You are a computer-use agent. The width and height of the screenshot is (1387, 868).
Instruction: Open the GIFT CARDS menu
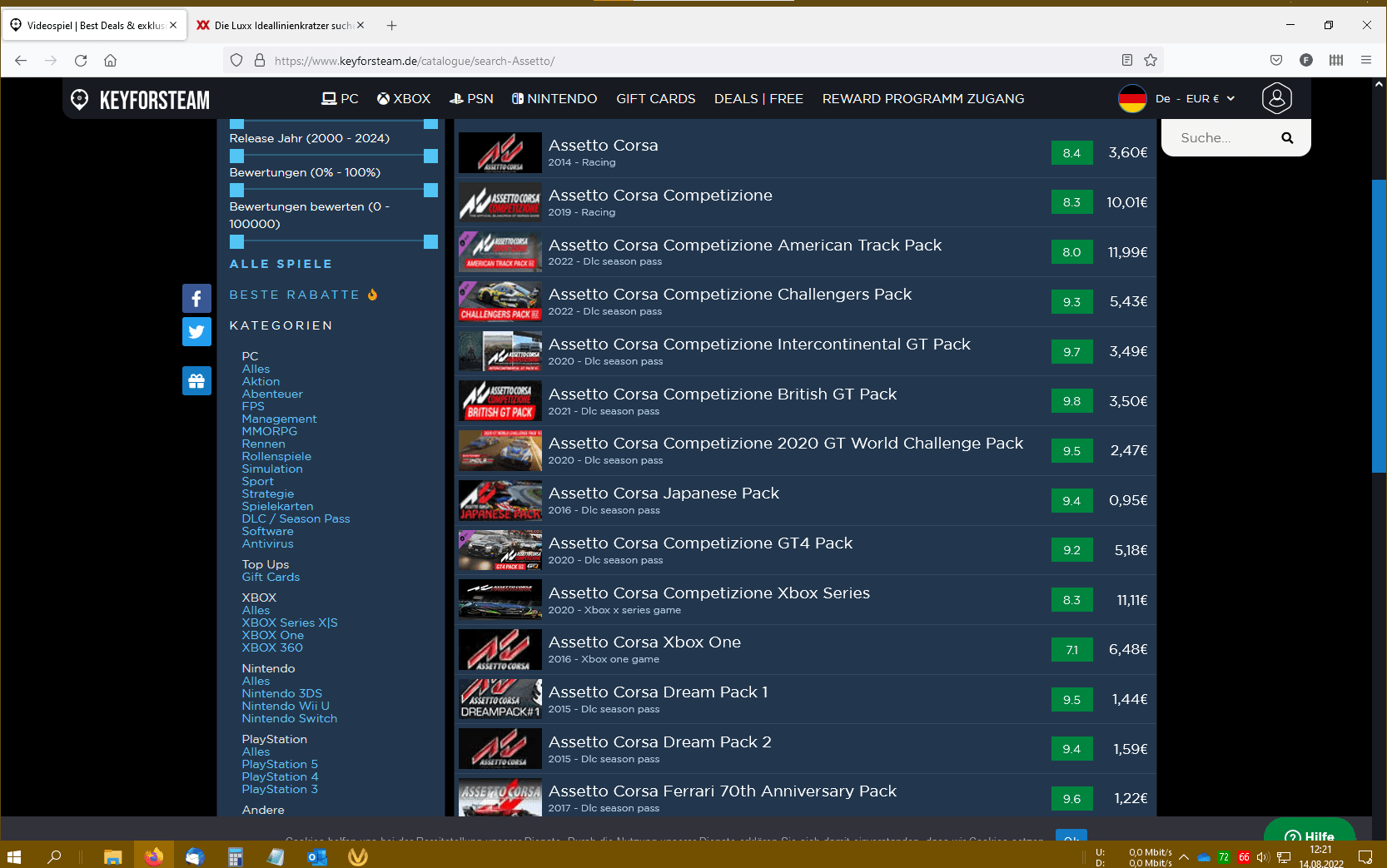pos(655,98)
